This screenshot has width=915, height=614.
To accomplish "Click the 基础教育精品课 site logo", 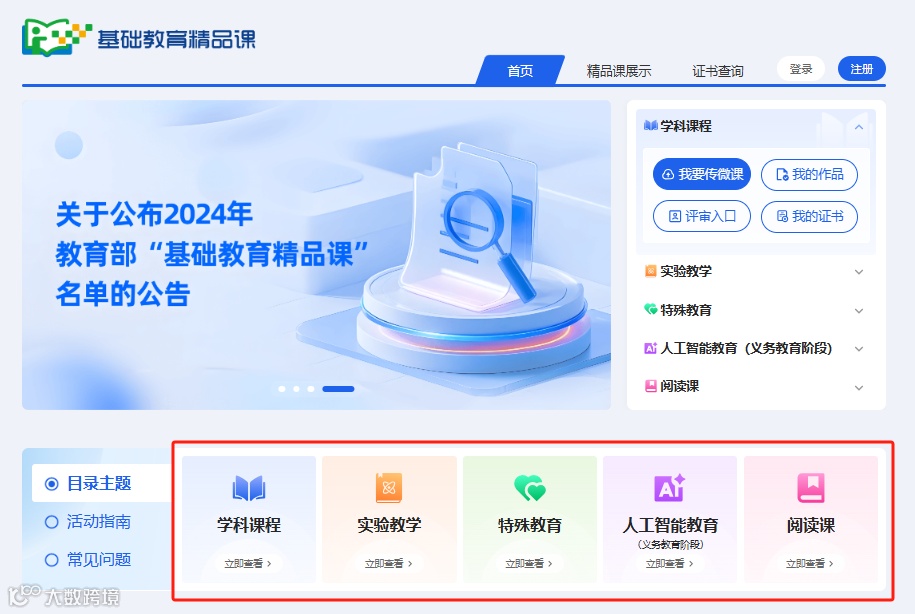I will coord(139,38).
